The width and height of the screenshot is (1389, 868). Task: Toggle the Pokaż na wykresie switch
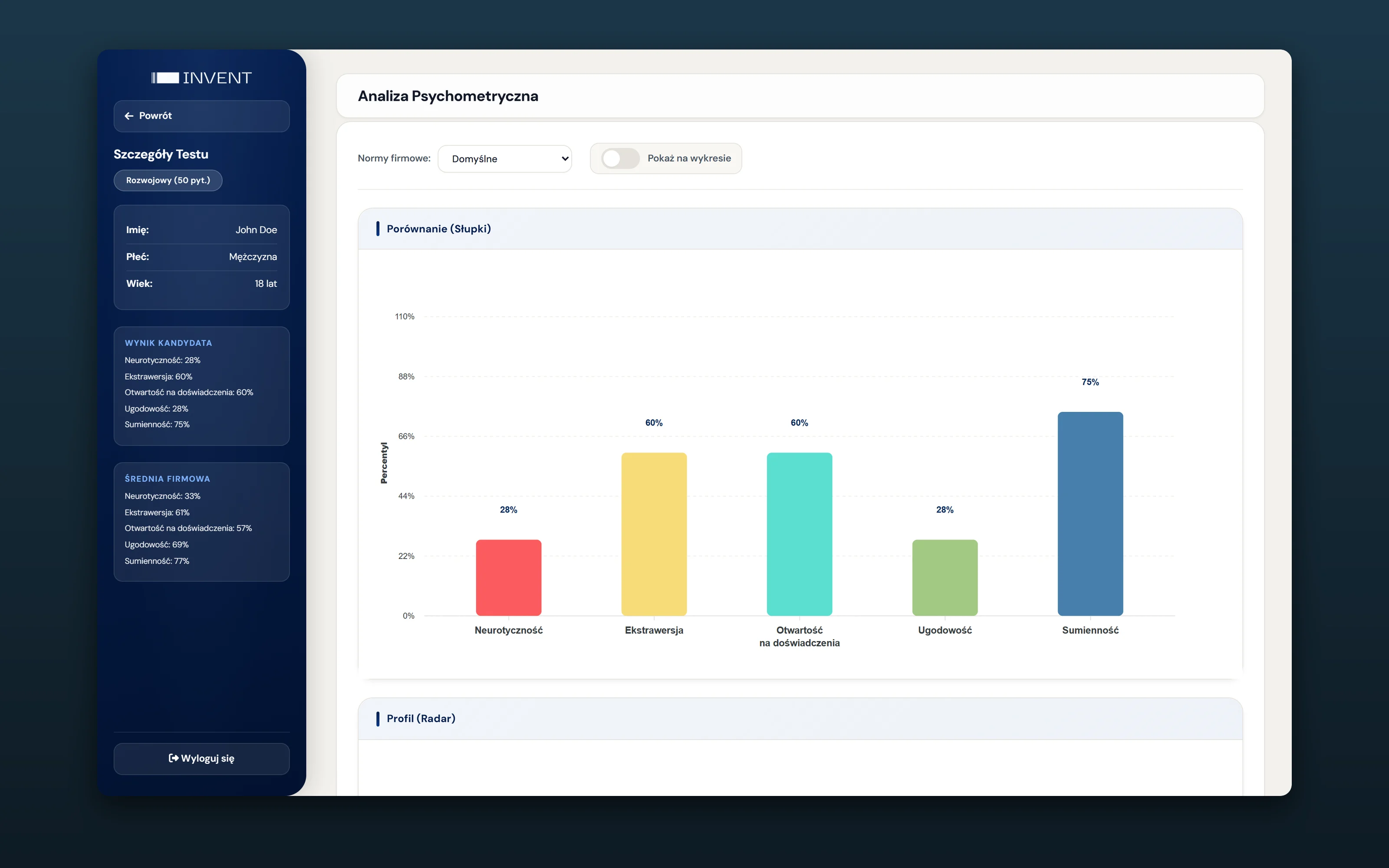(x=620, y=158)
